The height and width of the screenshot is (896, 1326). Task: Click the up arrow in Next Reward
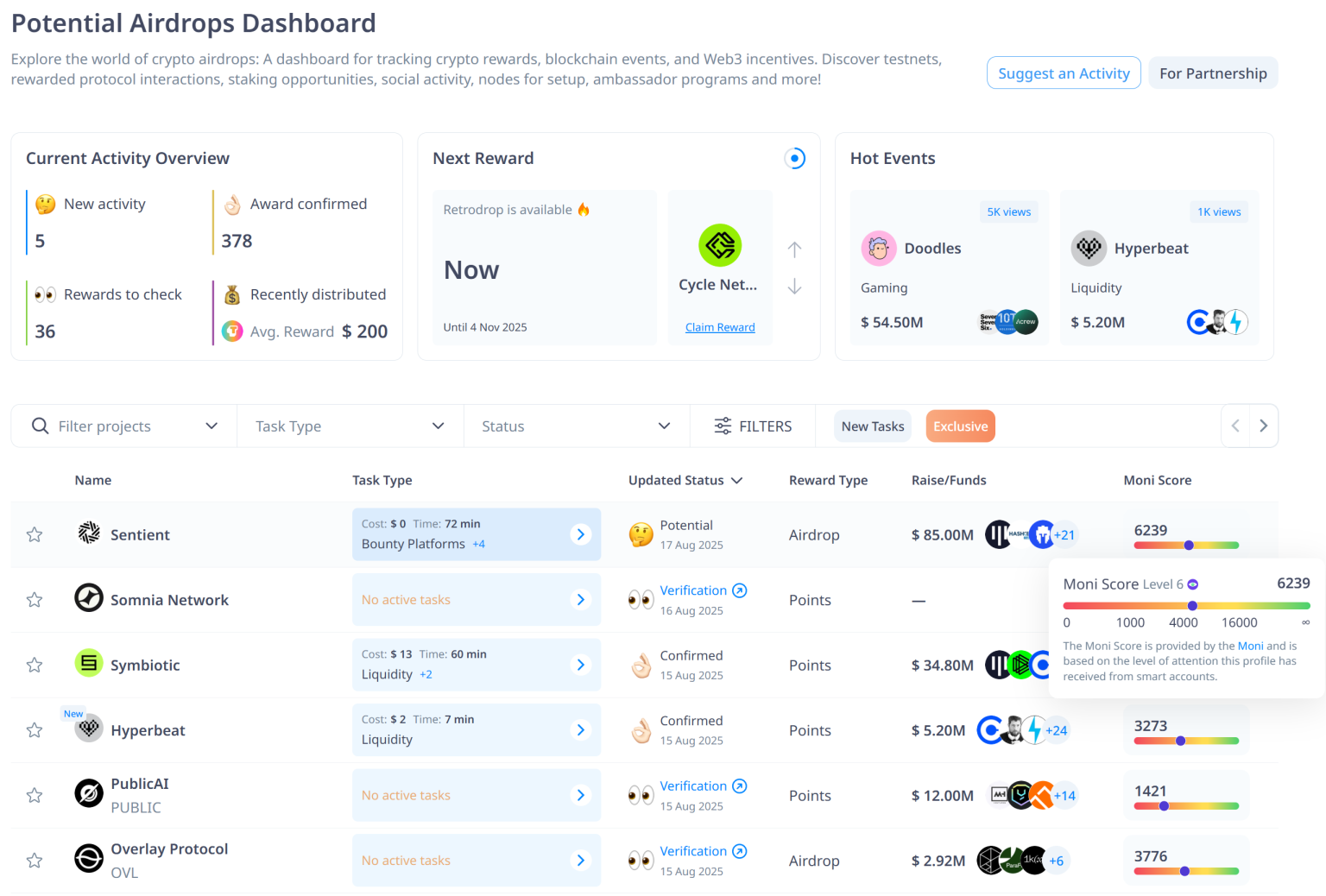794,249
